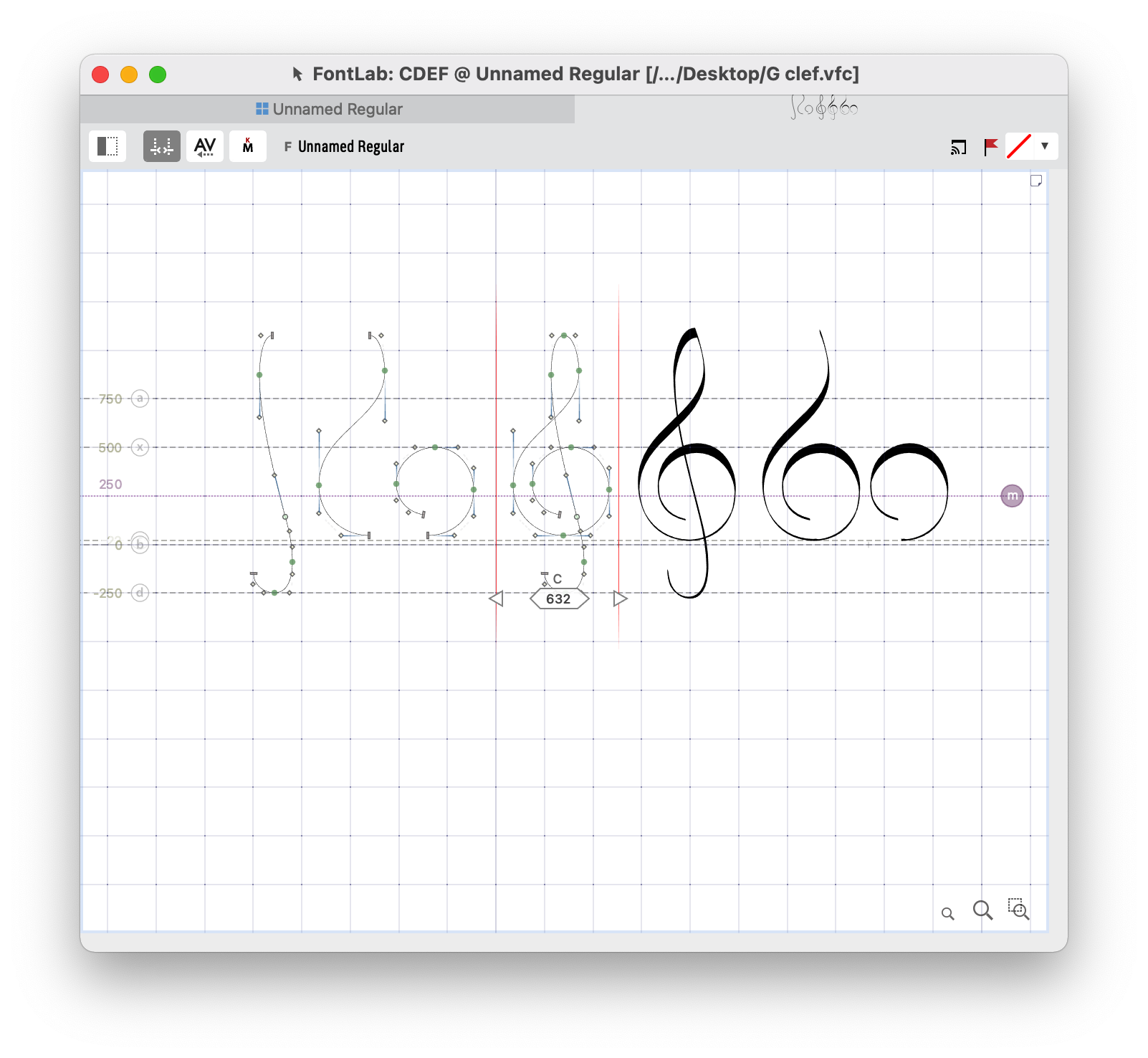The width and height of the screenshot is (1148, 1058).
Task: Switch to the glyph window tab with clef glyphs
Action: 823,108
